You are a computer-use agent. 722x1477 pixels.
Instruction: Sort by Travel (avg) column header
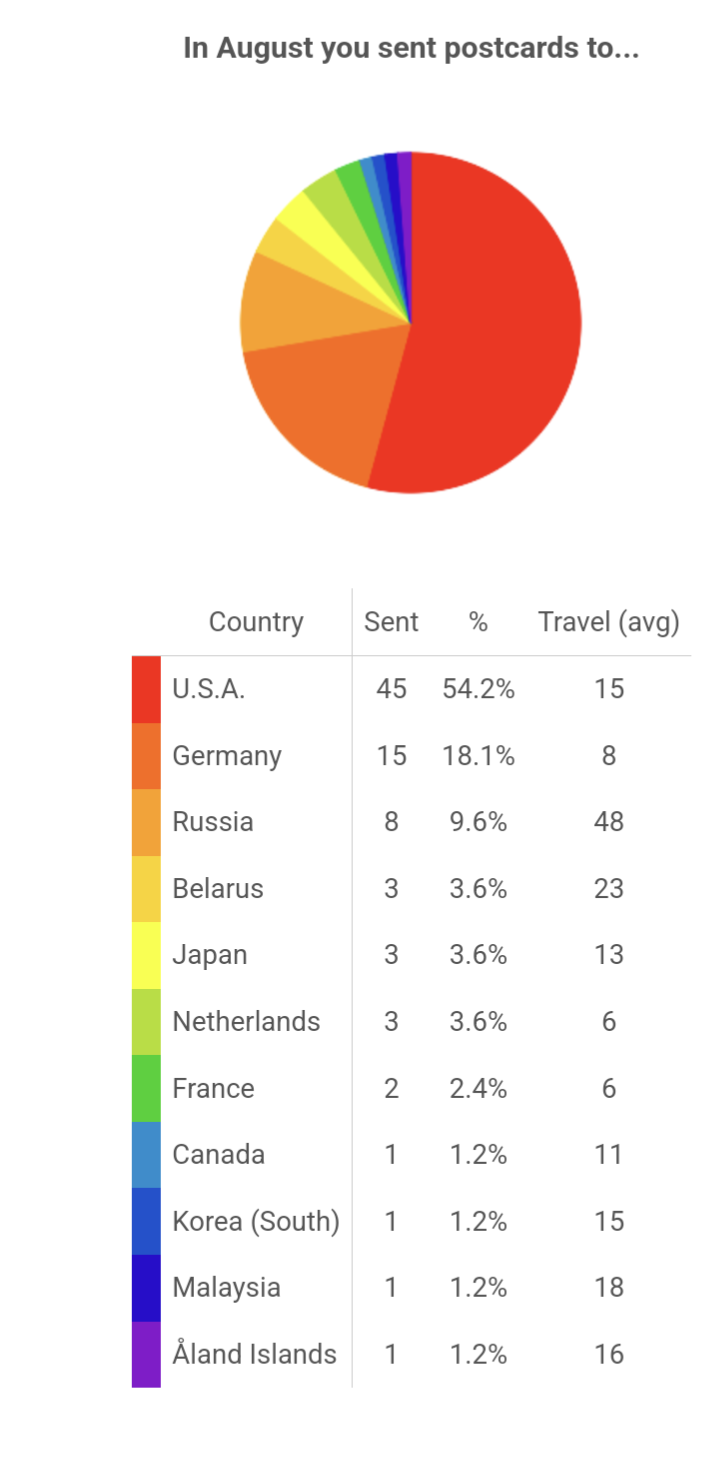(x=609, y=622)
